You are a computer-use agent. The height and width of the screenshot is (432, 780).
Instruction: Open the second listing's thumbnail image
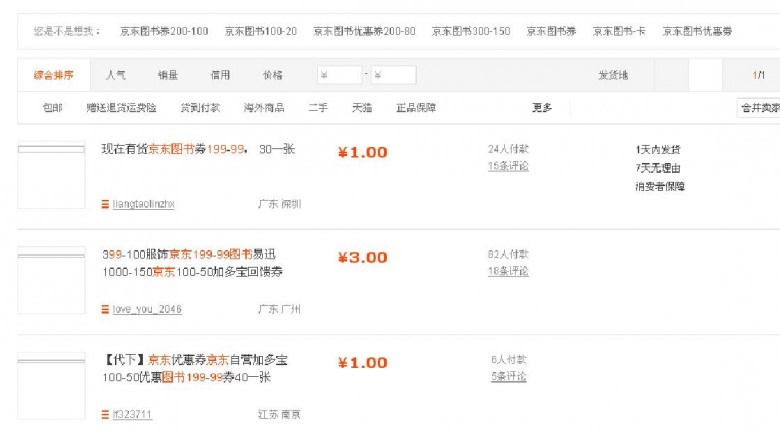point(51,280)
